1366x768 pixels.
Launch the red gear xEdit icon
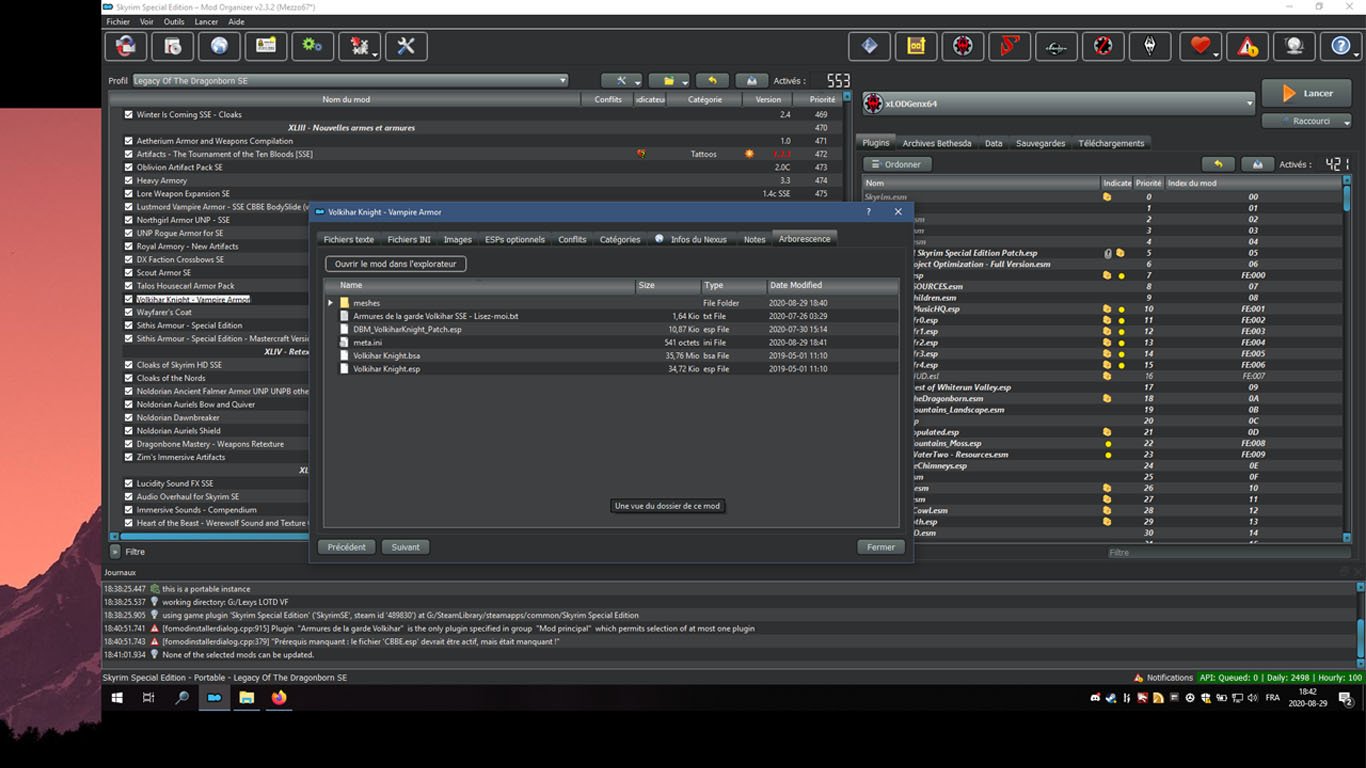[x=963, y=46]
